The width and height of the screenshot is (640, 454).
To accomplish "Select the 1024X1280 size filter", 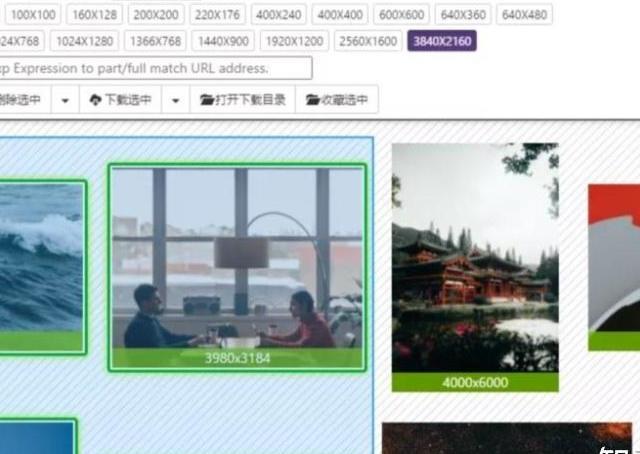I will click(84, 41).
